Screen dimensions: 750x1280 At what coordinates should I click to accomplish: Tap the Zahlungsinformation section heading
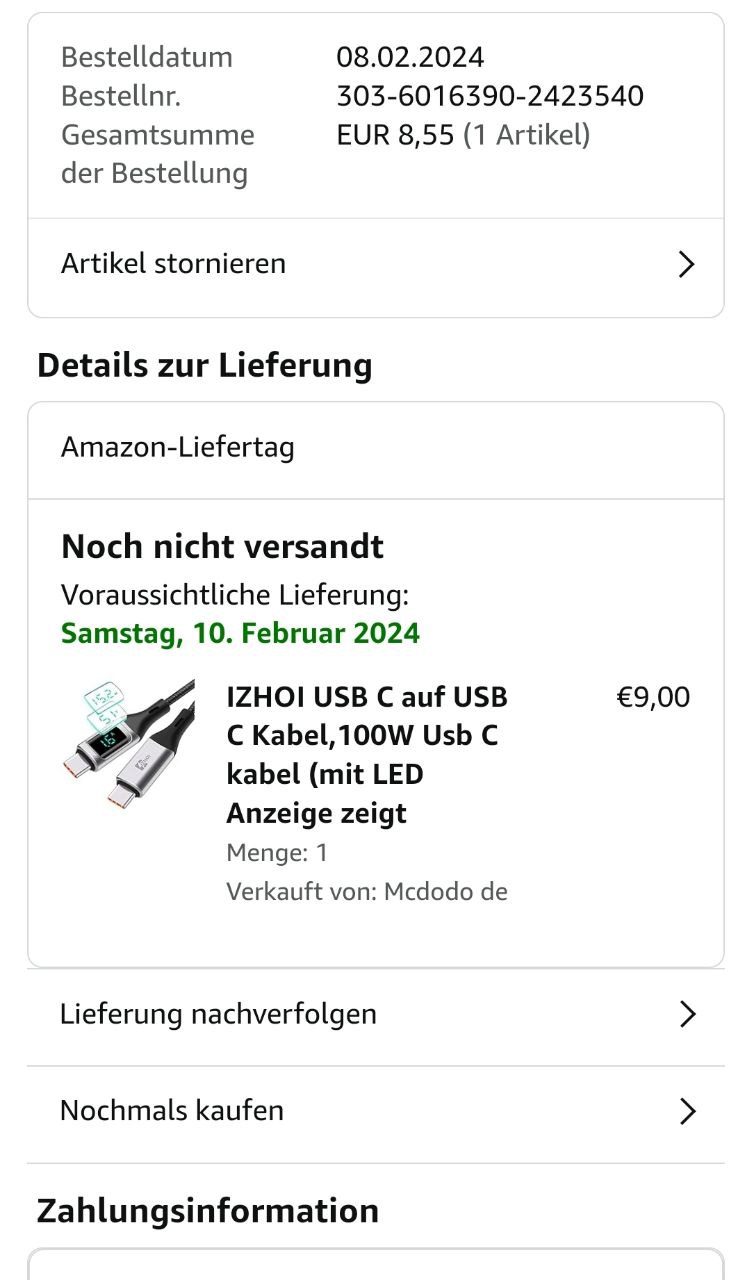click(x=208, y=1211)
